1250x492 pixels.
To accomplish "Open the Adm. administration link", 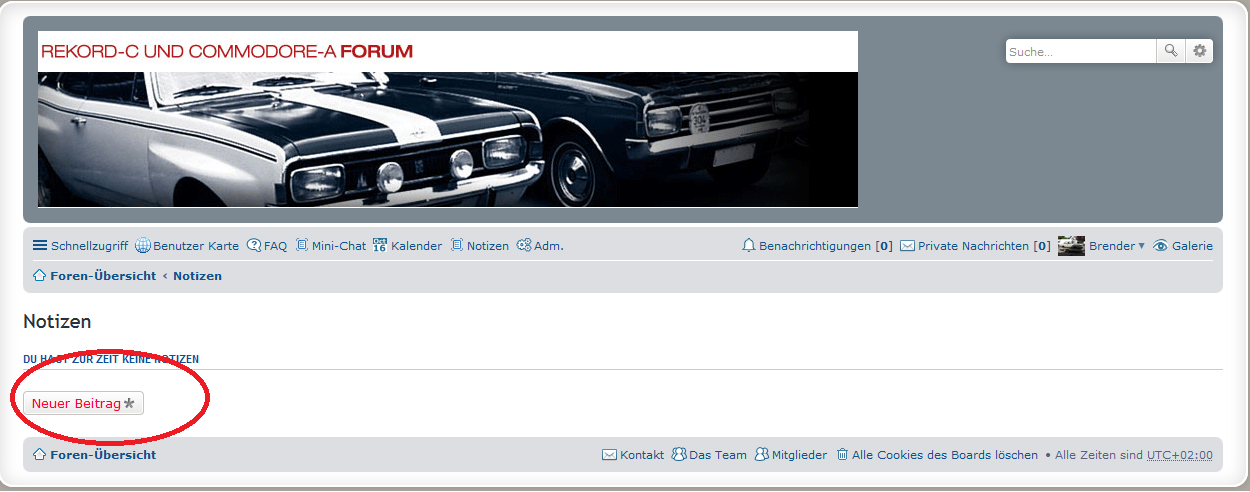I will pyautogui.click(x=540, y=246).
